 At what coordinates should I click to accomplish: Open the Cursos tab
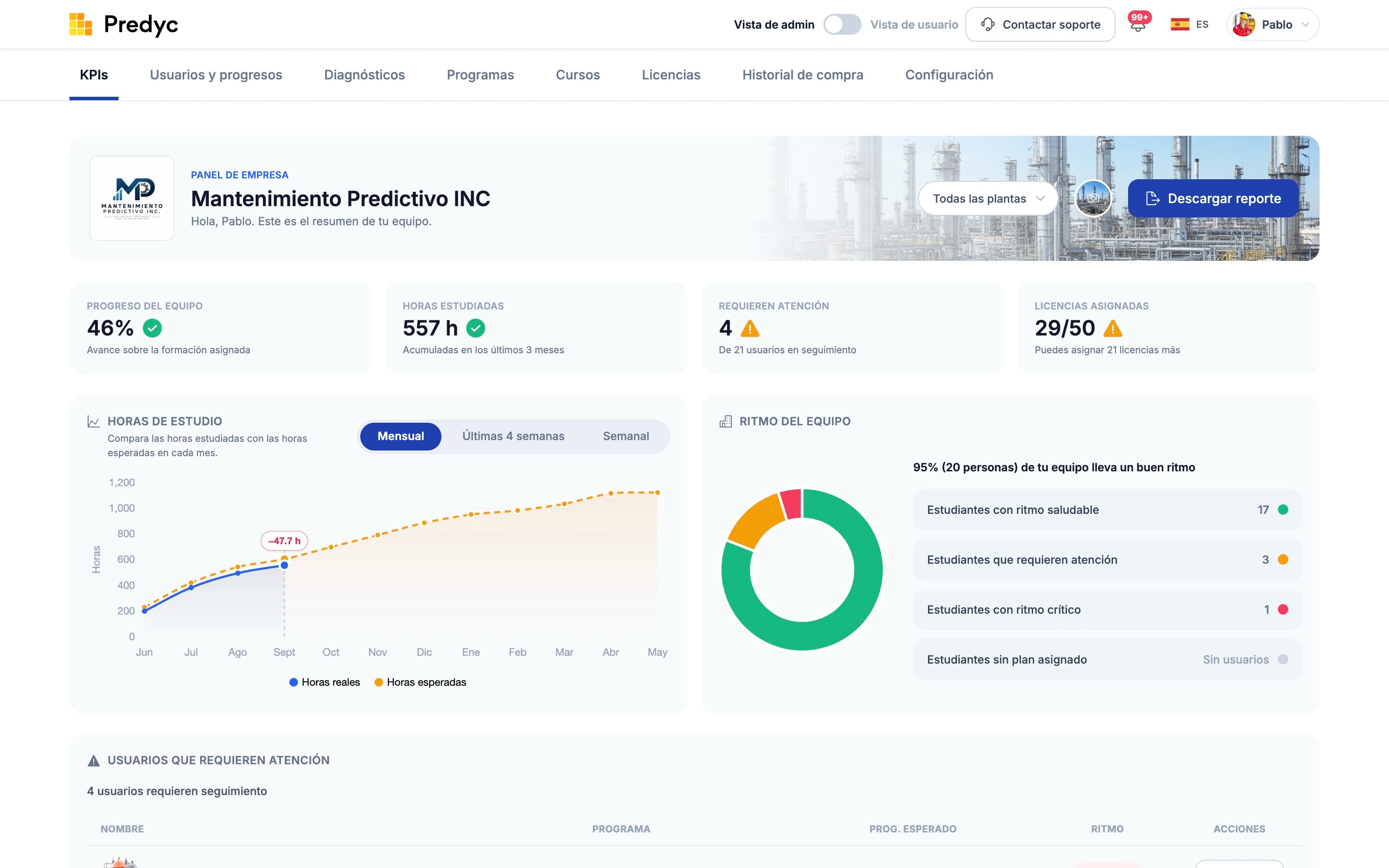tap(577, 75)
